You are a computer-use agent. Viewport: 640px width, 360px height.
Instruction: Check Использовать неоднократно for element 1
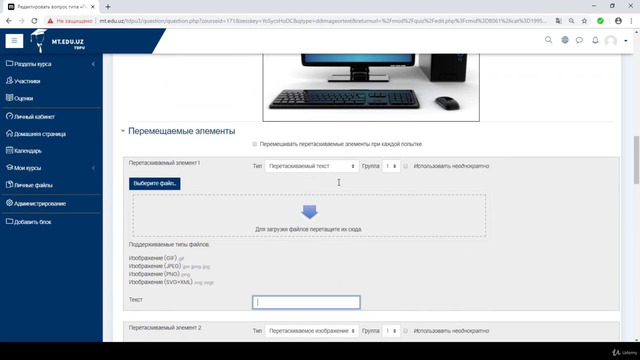405,166
